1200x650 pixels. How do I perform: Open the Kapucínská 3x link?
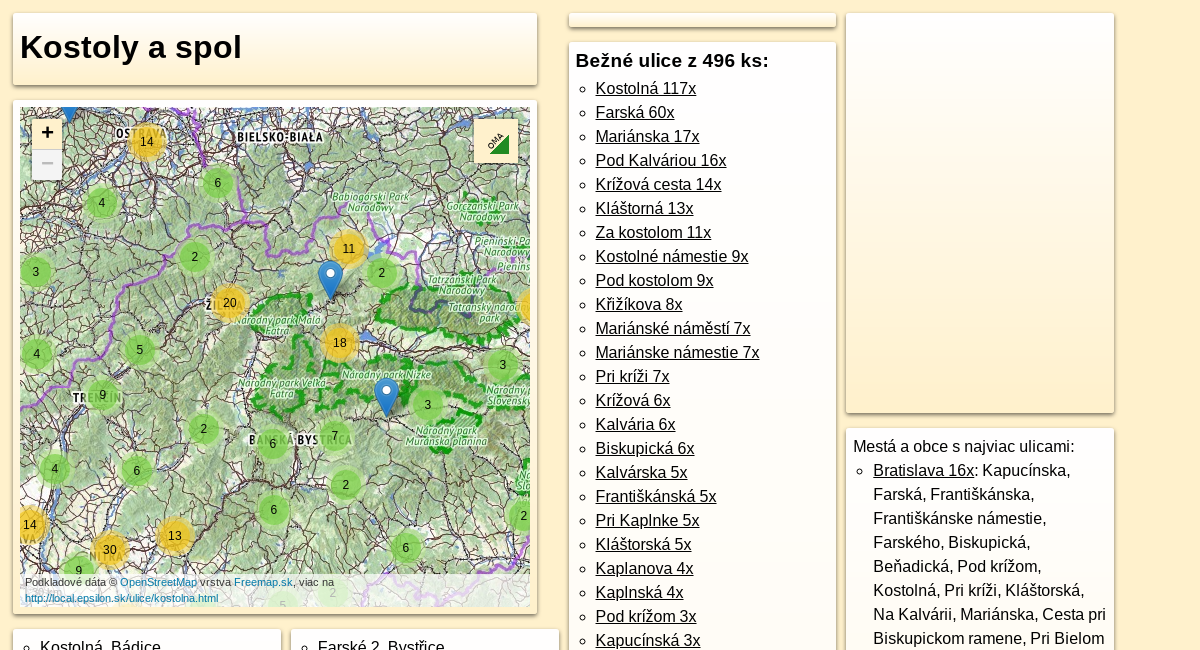point(648,640)
